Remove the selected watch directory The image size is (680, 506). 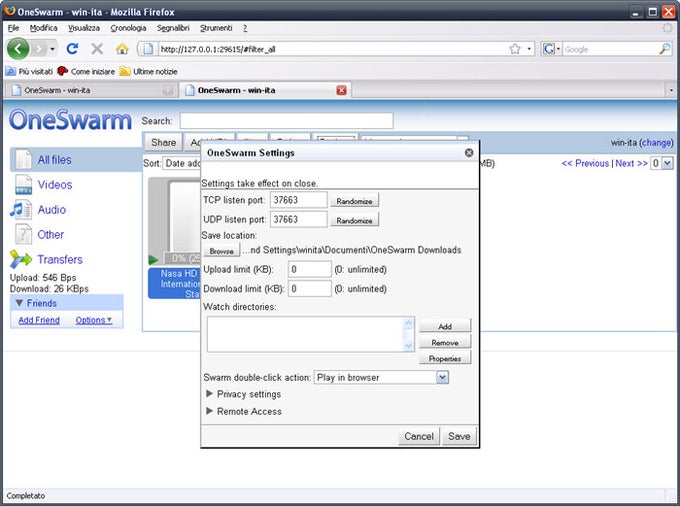[x=445, y=343]
